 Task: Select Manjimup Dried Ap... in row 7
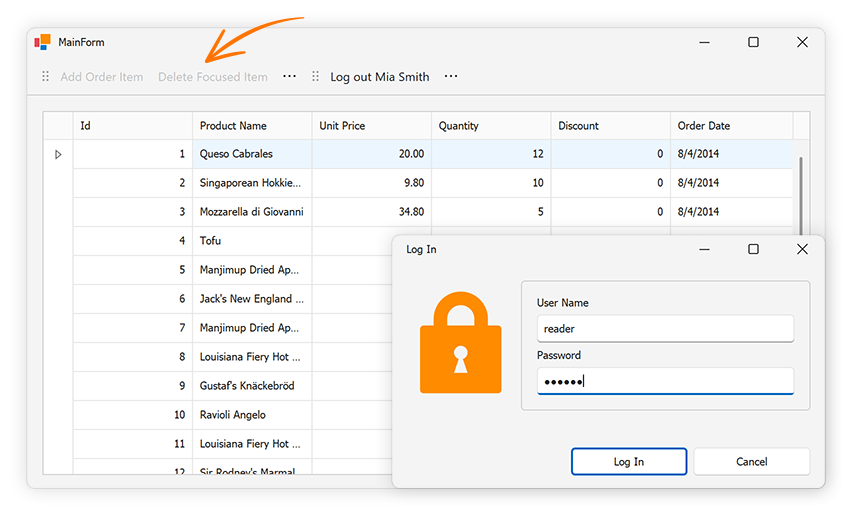point(252,328)
